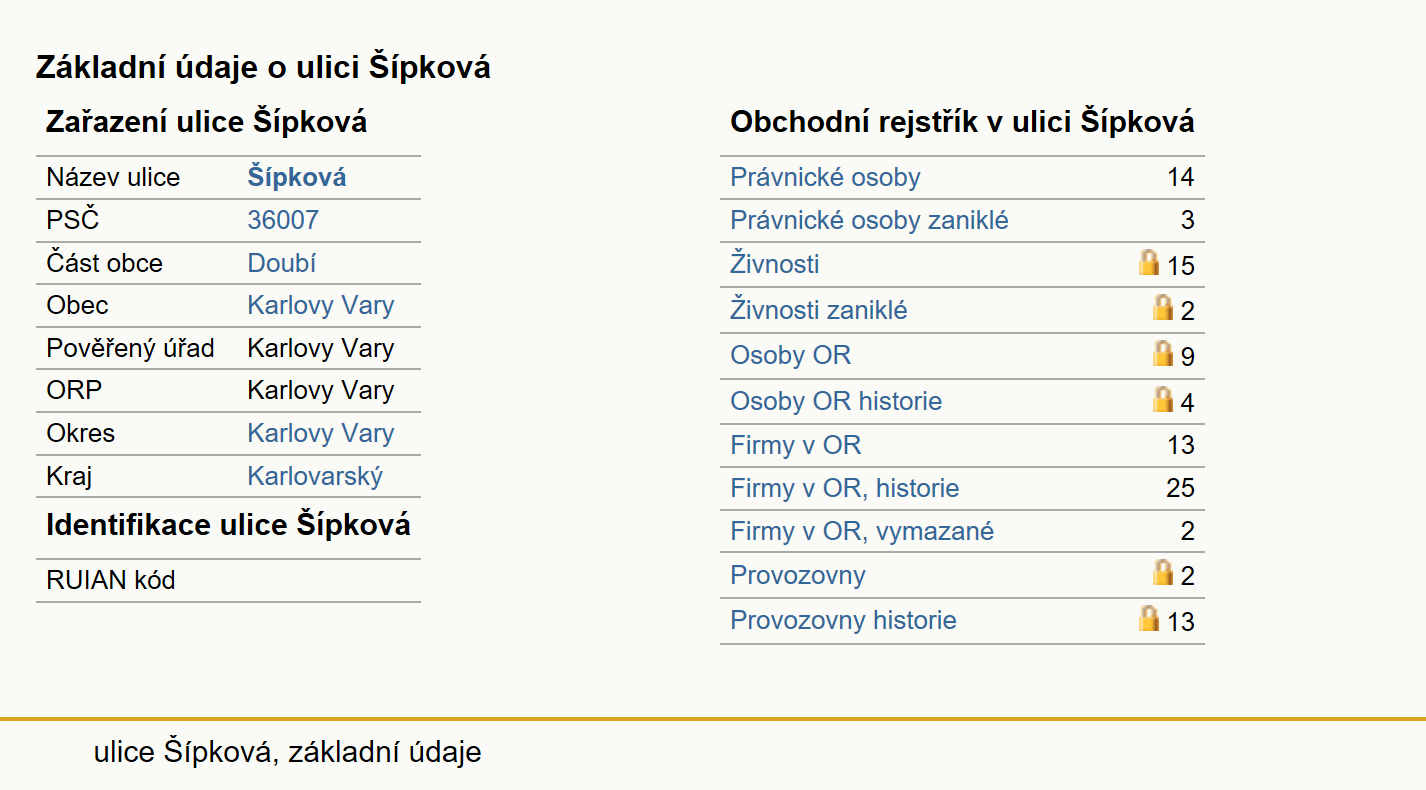Click the padlock icon next to Osoby OR

1163,353
